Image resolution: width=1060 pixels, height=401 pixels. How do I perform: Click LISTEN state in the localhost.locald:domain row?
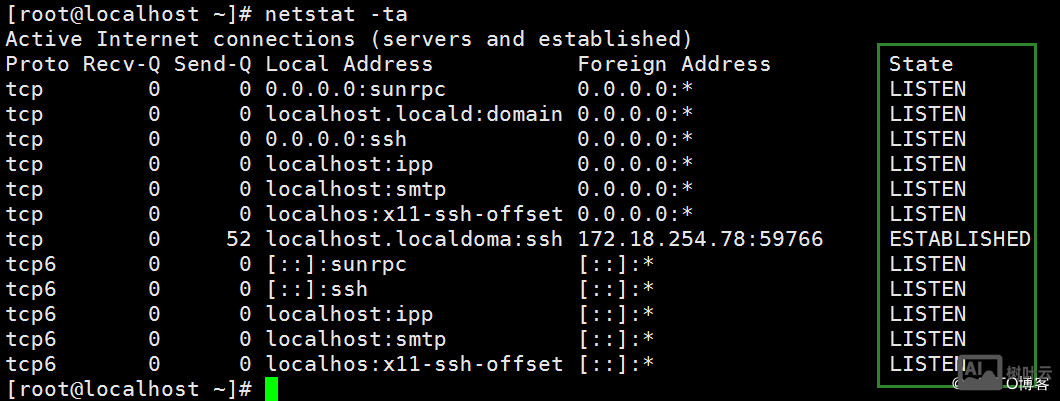pos(928,114)
